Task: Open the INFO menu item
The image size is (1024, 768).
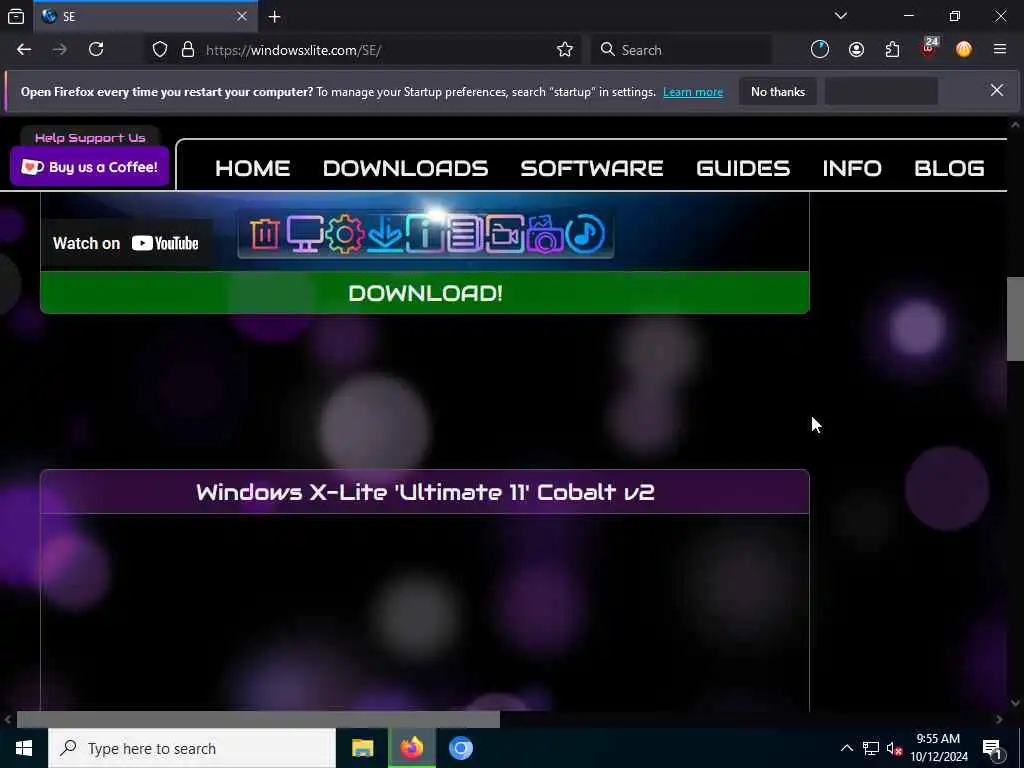Action: point(852,168)
